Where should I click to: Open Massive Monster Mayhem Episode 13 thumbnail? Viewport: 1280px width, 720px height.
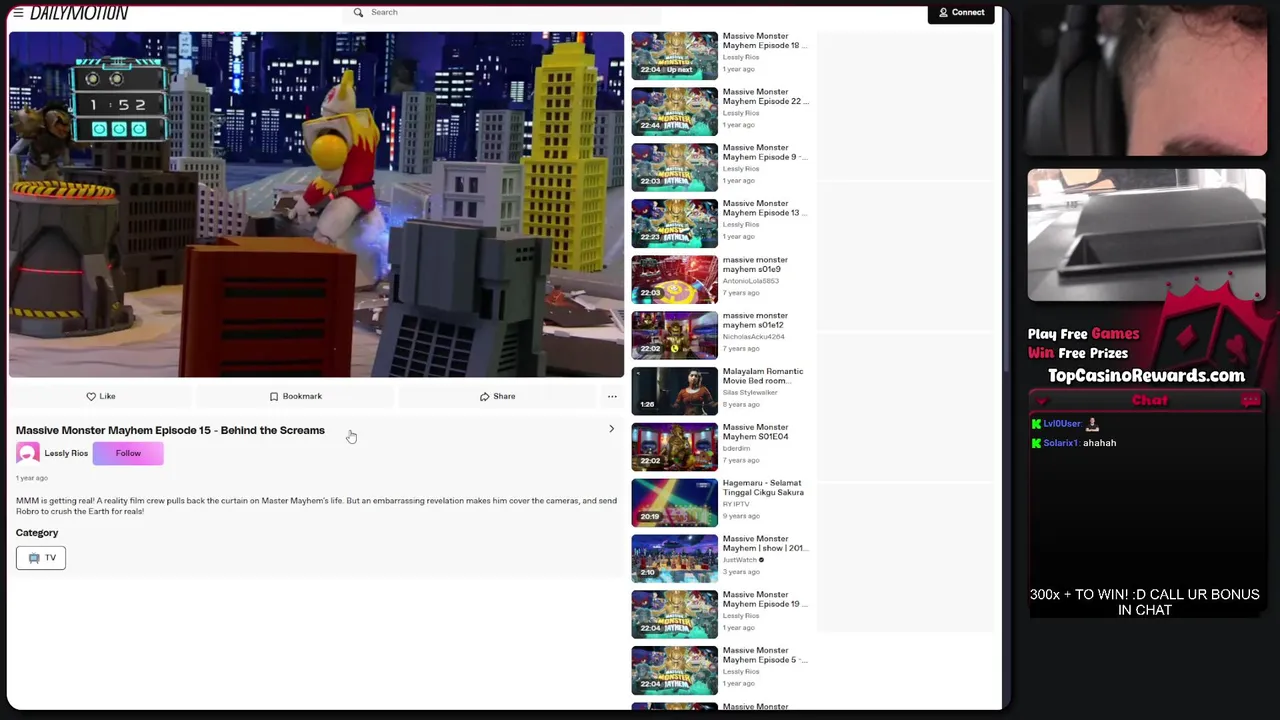pos(674,223)
